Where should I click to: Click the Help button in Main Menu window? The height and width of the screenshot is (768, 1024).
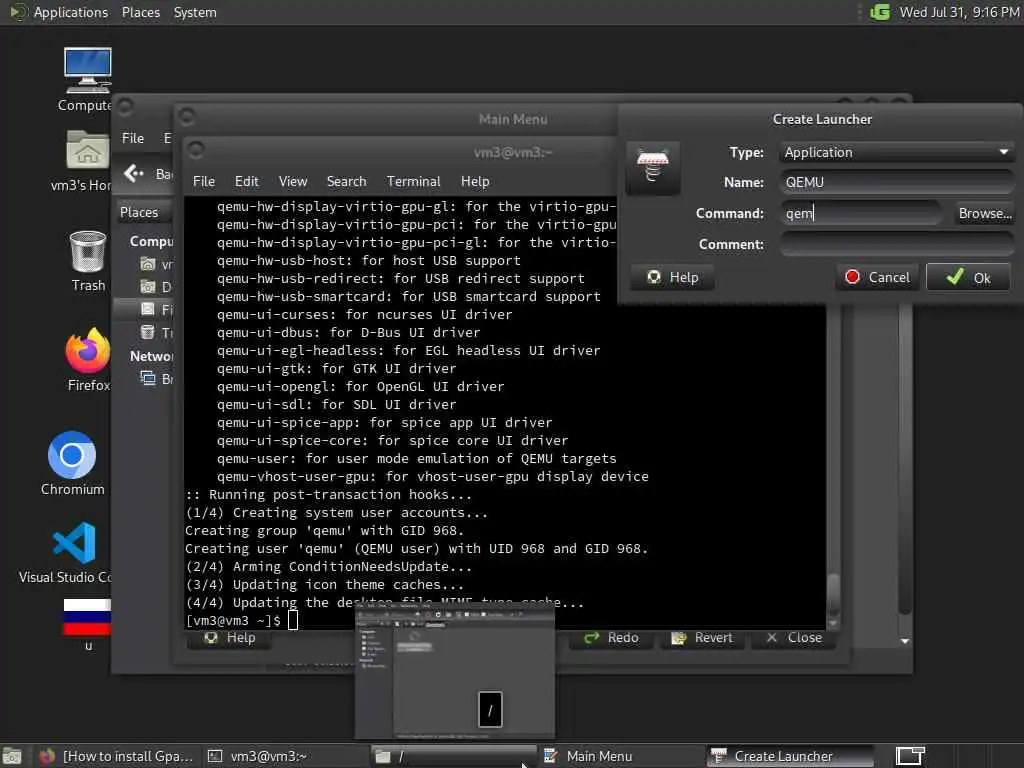(230, 638)
